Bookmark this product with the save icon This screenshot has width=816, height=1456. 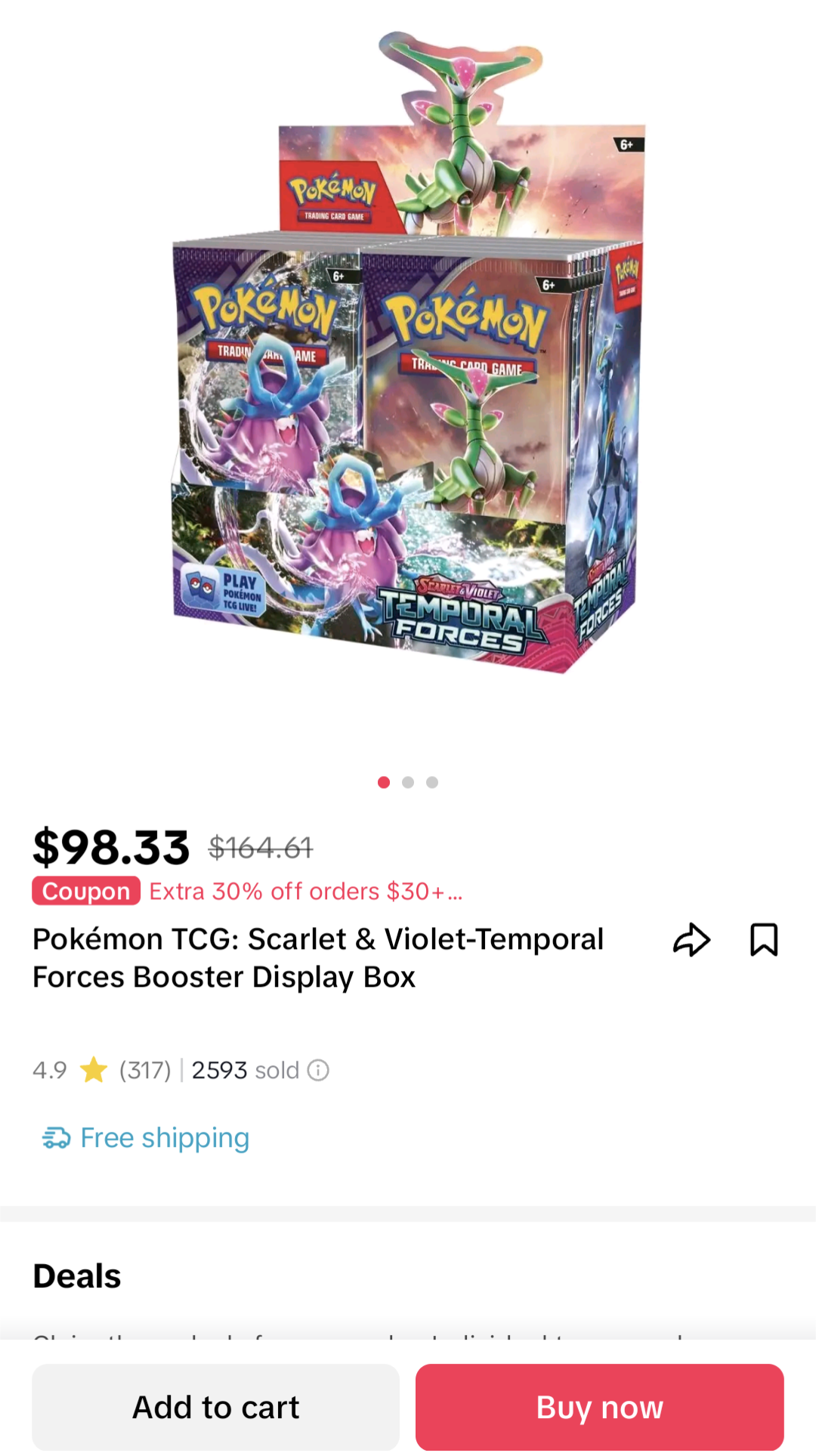764,940
